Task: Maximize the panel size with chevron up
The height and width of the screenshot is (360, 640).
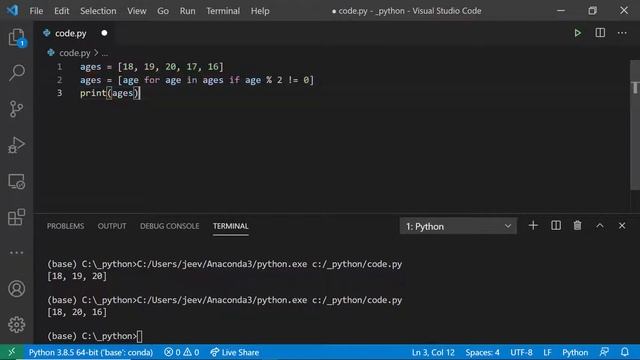Action: point(600,226)
